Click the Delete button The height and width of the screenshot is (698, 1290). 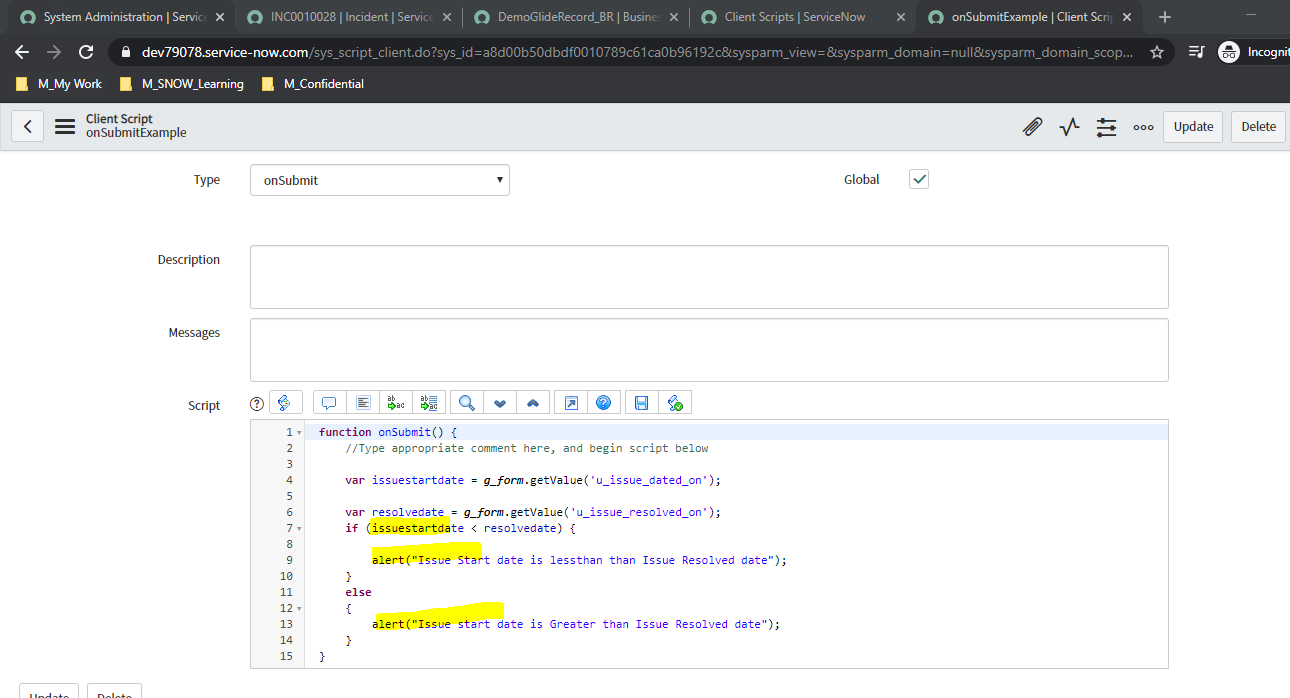point(1257,127)
